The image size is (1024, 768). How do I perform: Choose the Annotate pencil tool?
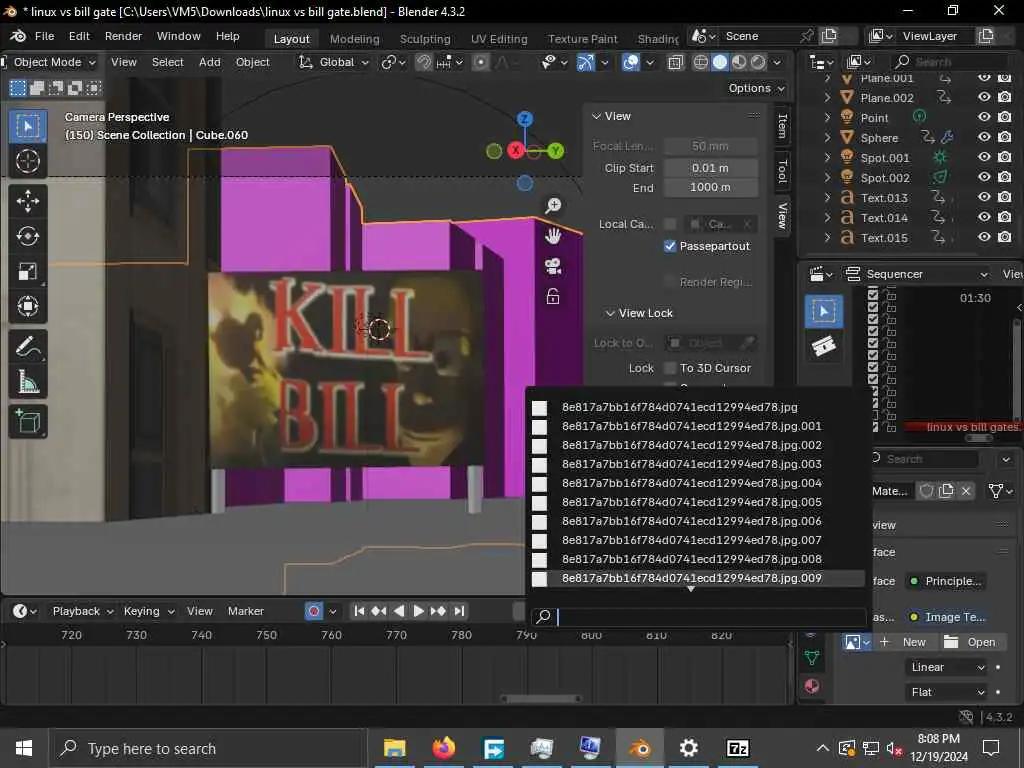27,347
